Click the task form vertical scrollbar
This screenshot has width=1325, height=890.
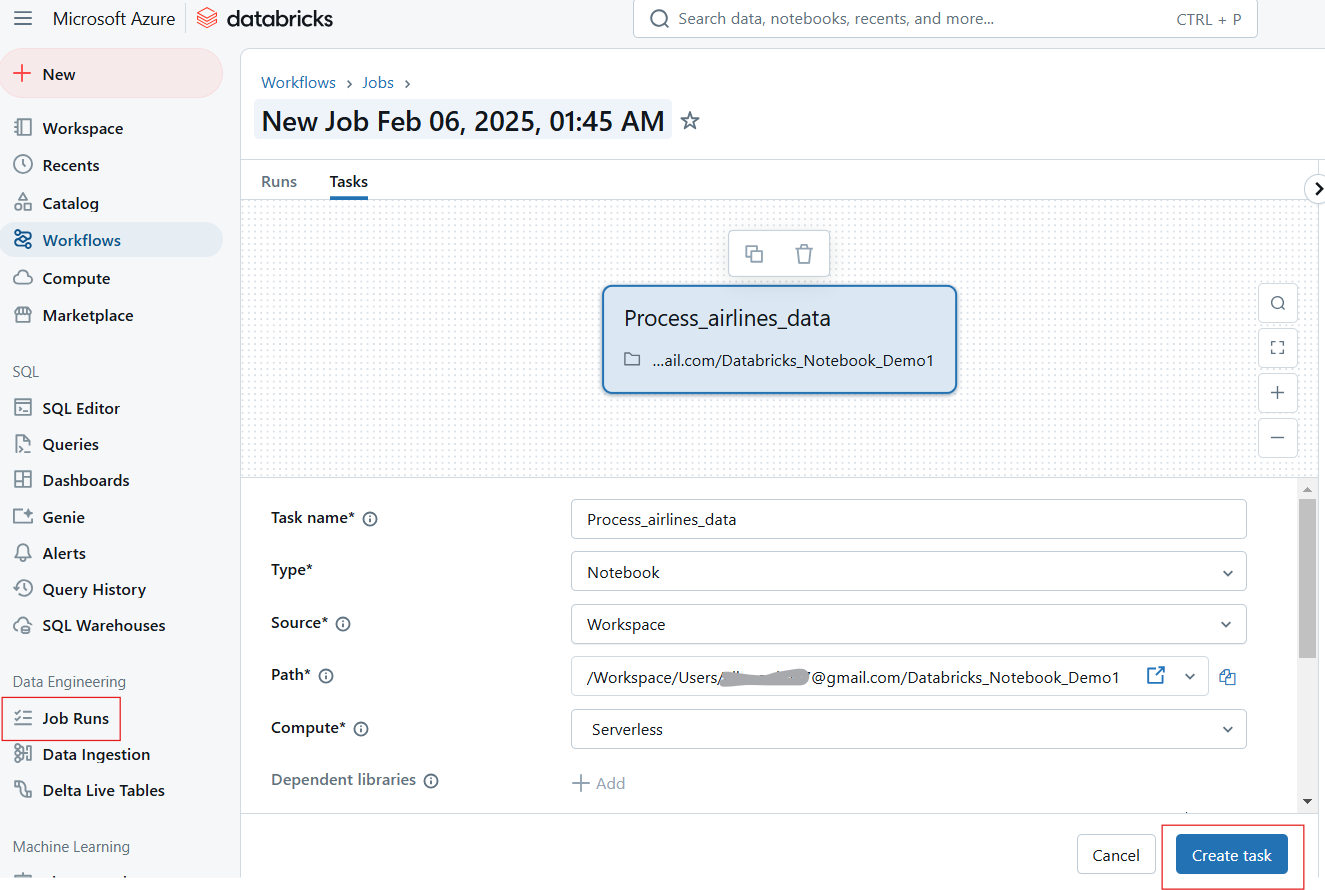point(1307,578)
